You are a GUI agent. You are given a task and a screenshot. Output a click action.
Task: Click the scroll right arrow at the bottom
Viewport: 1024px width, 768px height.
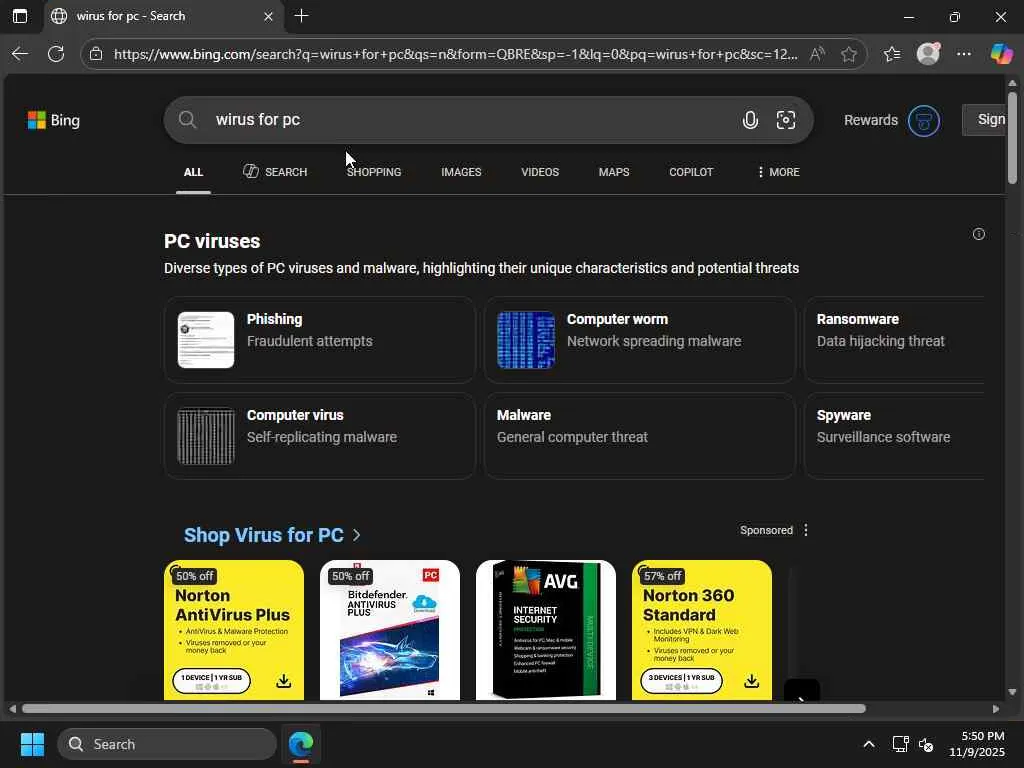995,709
